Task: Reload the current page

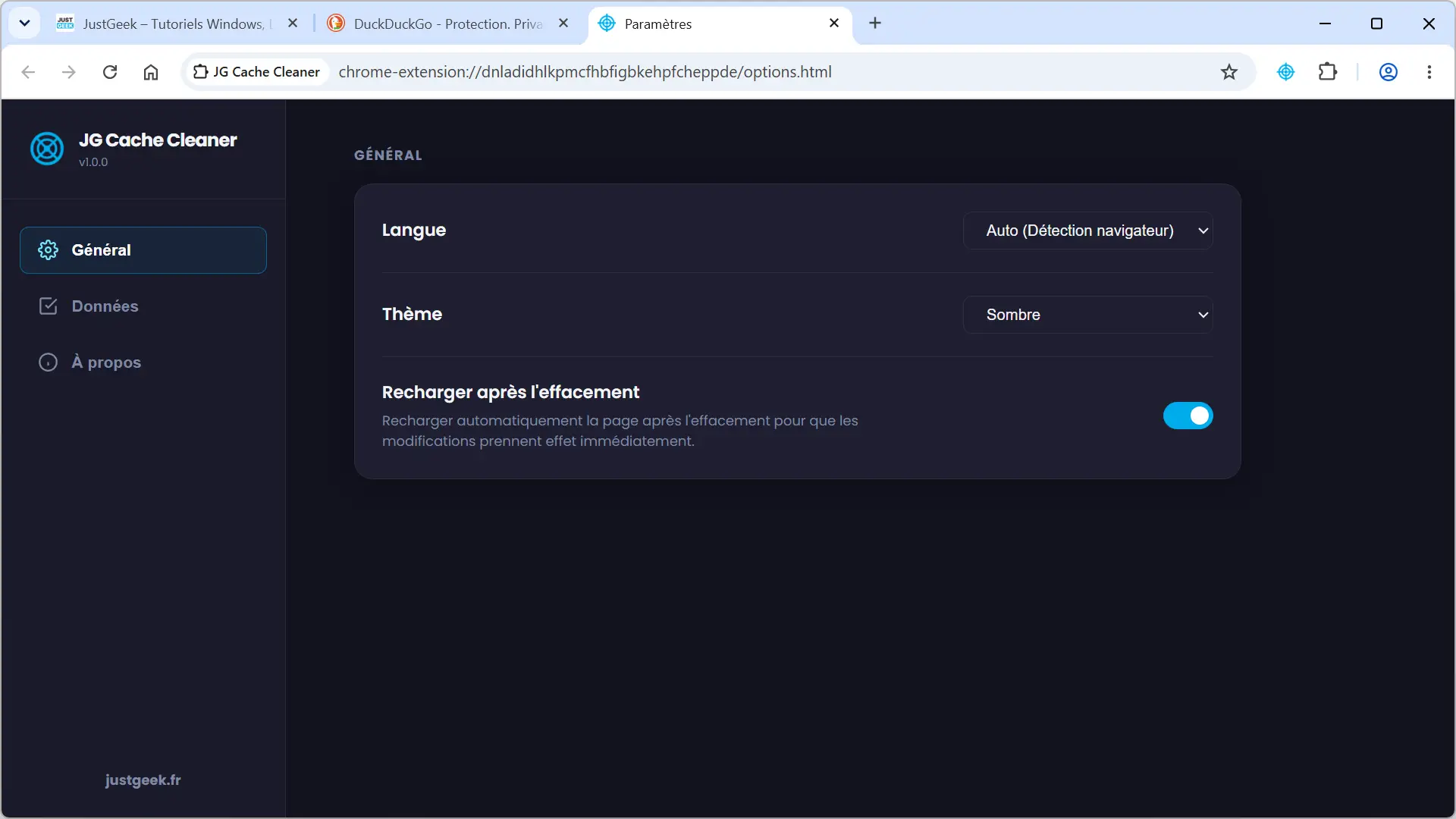Action: 110,72
